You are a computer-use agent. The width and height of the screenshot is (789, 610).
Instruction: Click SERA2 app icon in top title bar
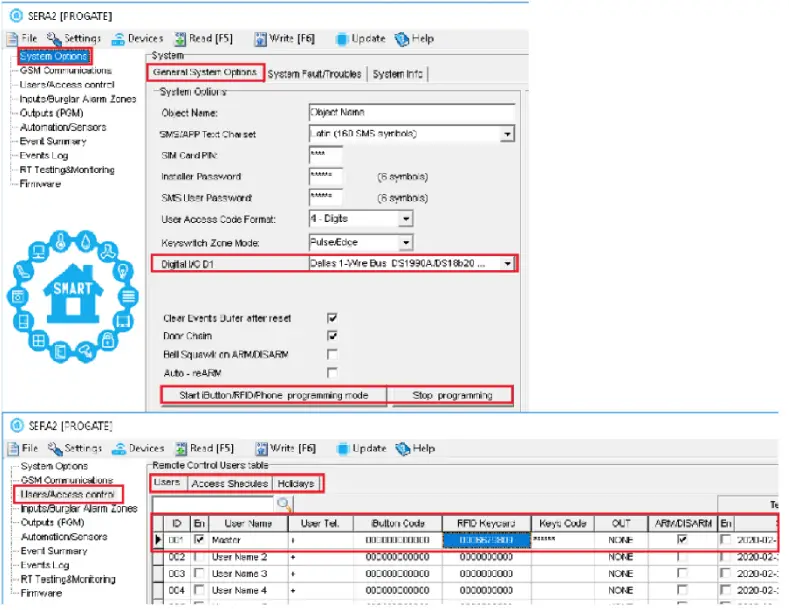click(x=17, y=16)
